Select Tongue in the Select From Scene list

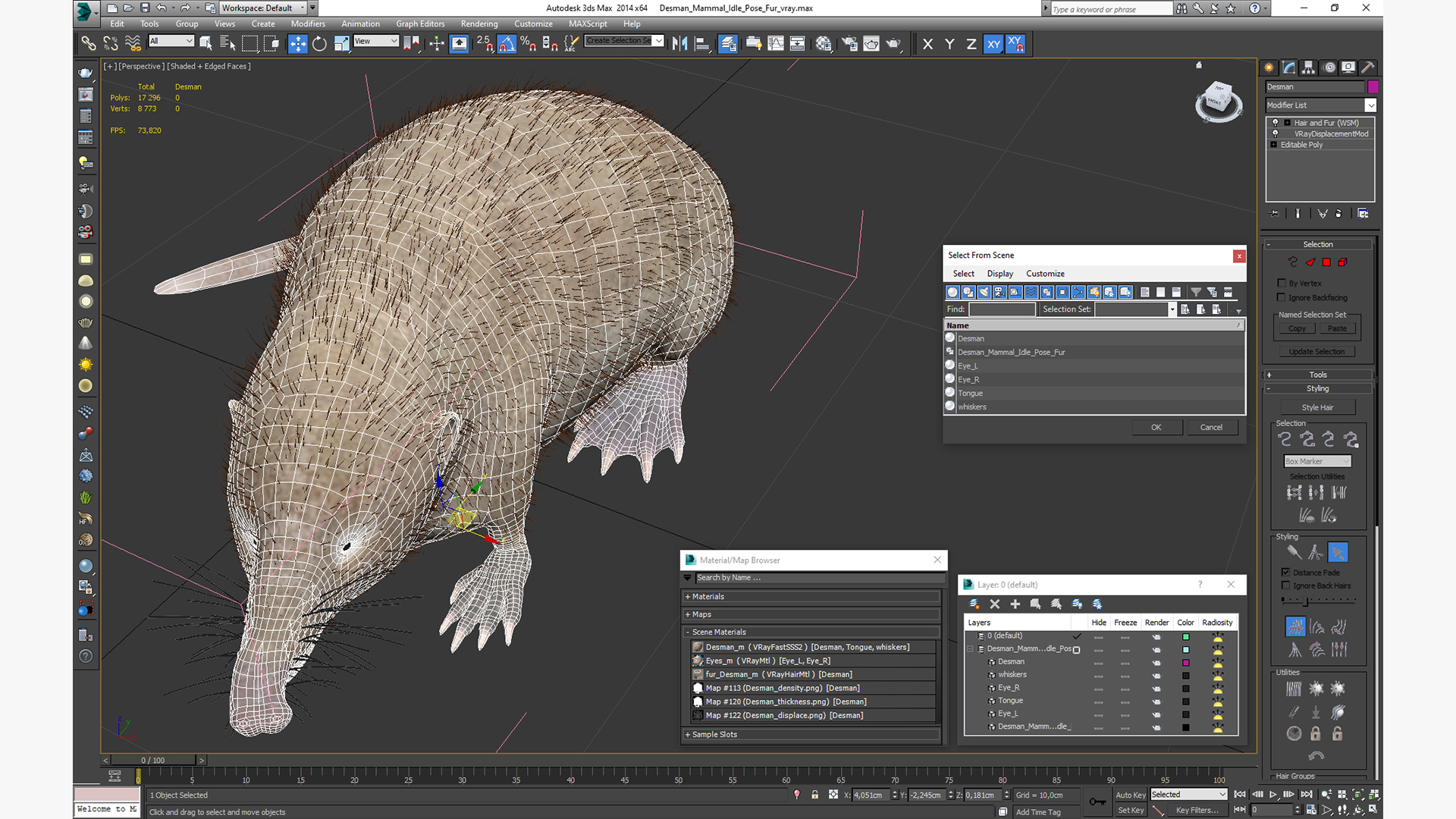[1094, 394]
